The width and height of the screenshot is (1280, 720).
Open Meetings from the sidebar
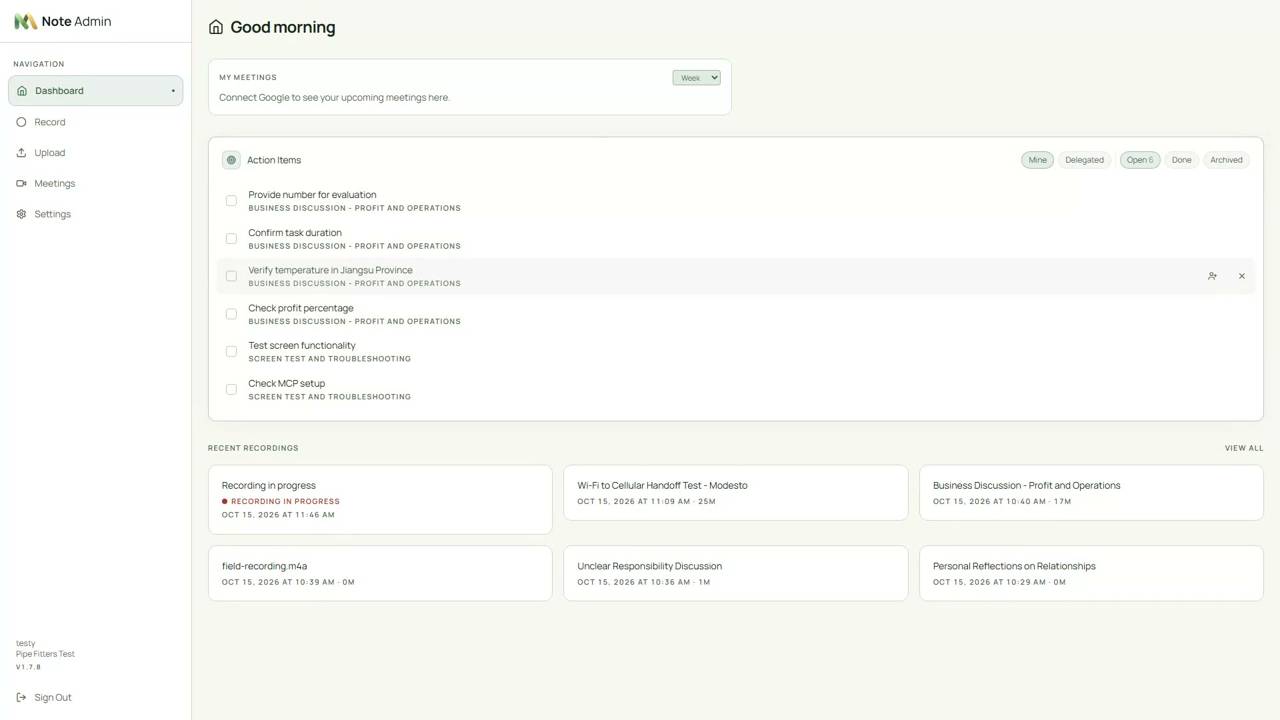[96, 183]
